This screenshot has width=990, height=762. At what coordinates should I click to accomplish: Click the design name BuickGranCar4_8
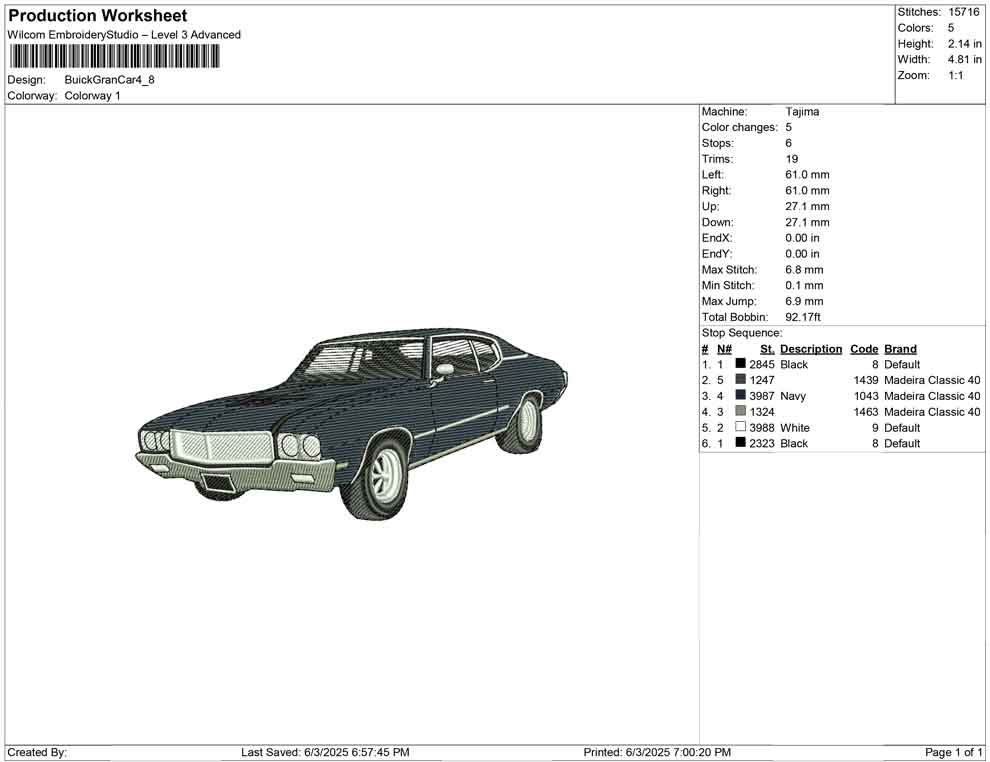[x=109, y=80]
